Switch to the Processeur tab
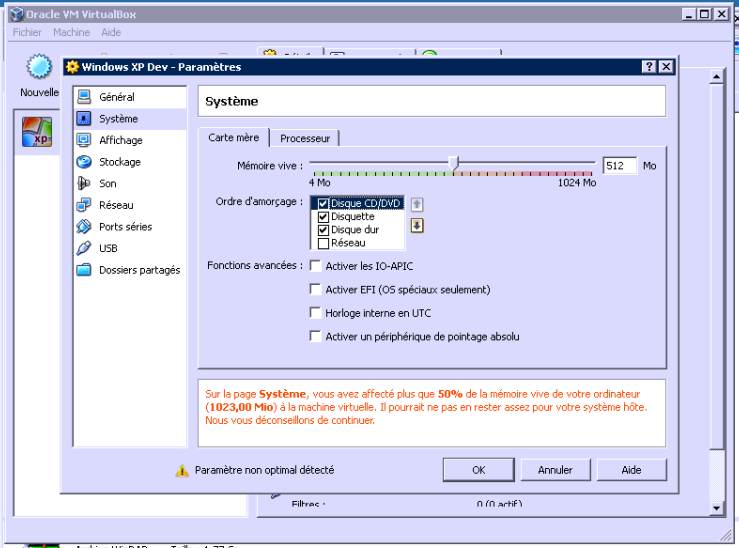The width and height of the screenshot is (739, 548). [305, 138]
